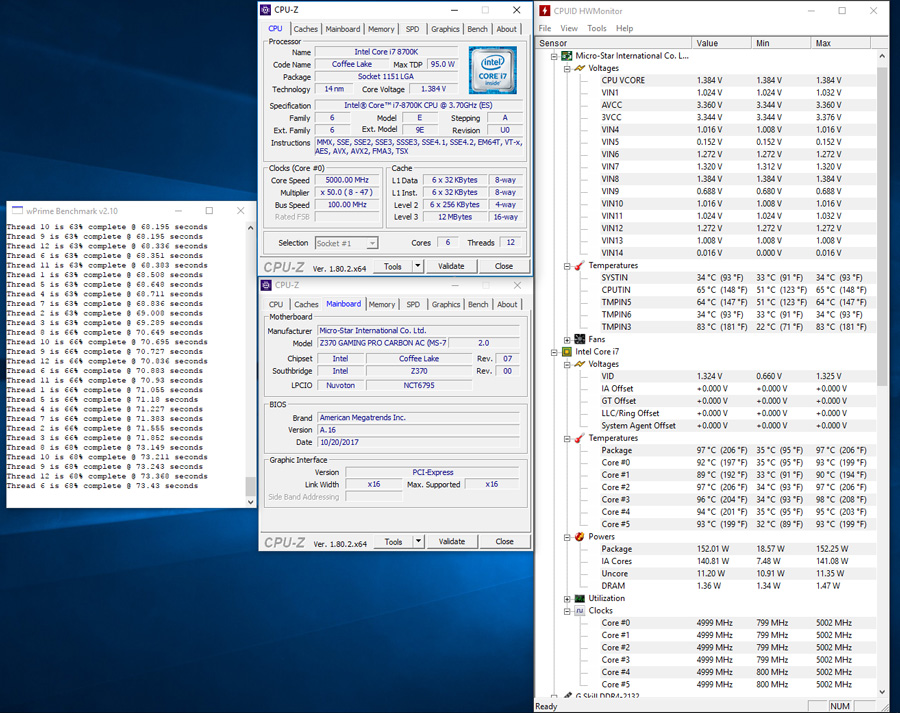Screen dimensions: 900x713
Task: Open the View menu in HWMonitor
Action: point(569,28)
